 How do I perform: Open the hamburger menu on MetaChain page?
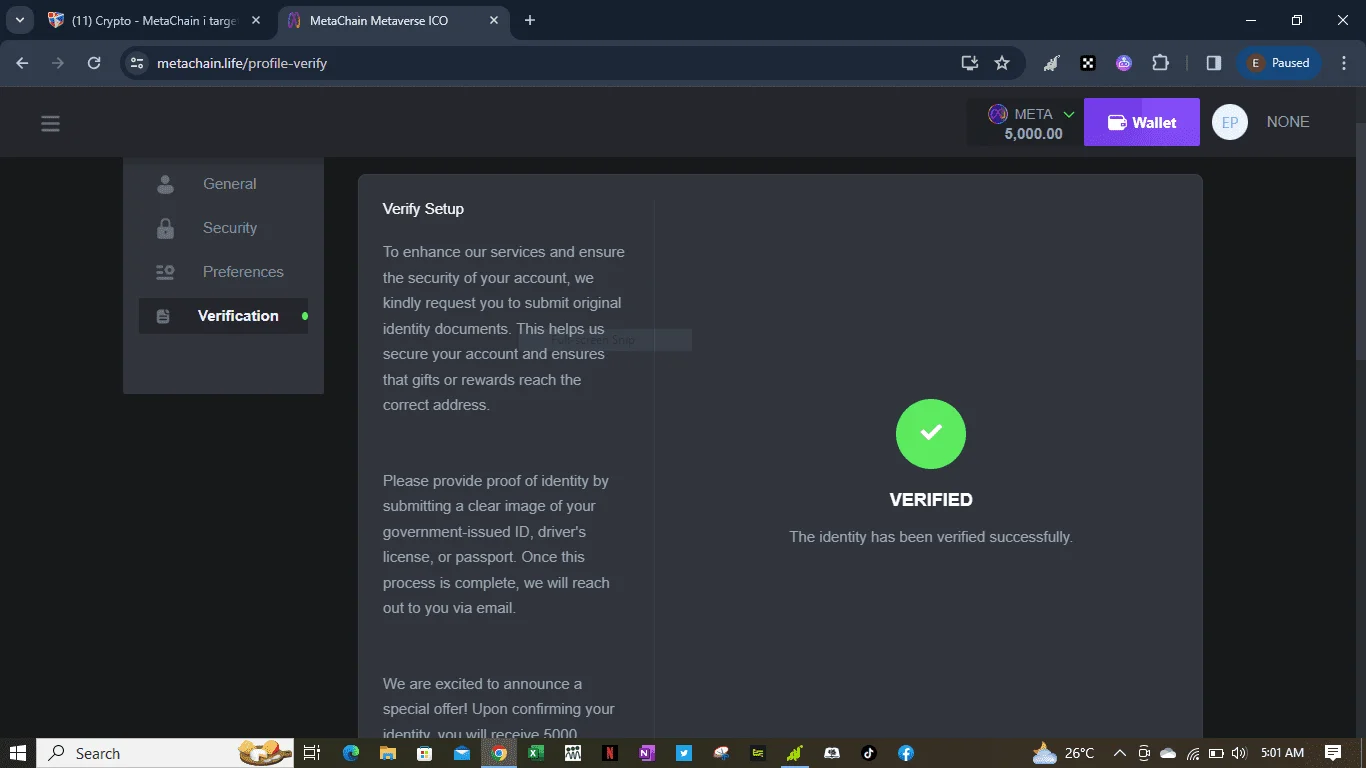(50, 123)
